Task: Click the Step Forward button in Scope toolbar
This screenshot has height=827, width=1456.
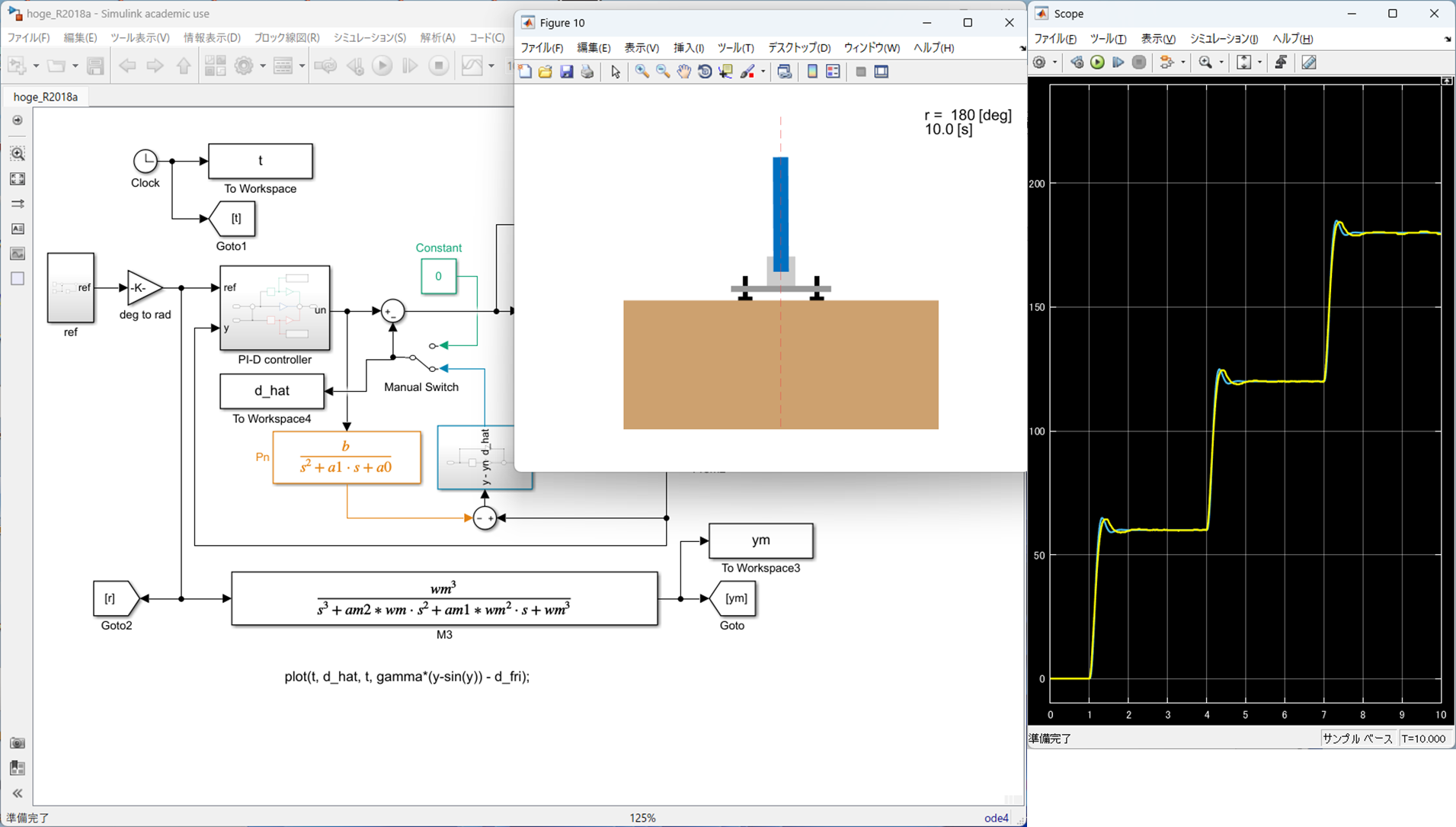Action: [x=1118, y=63]
